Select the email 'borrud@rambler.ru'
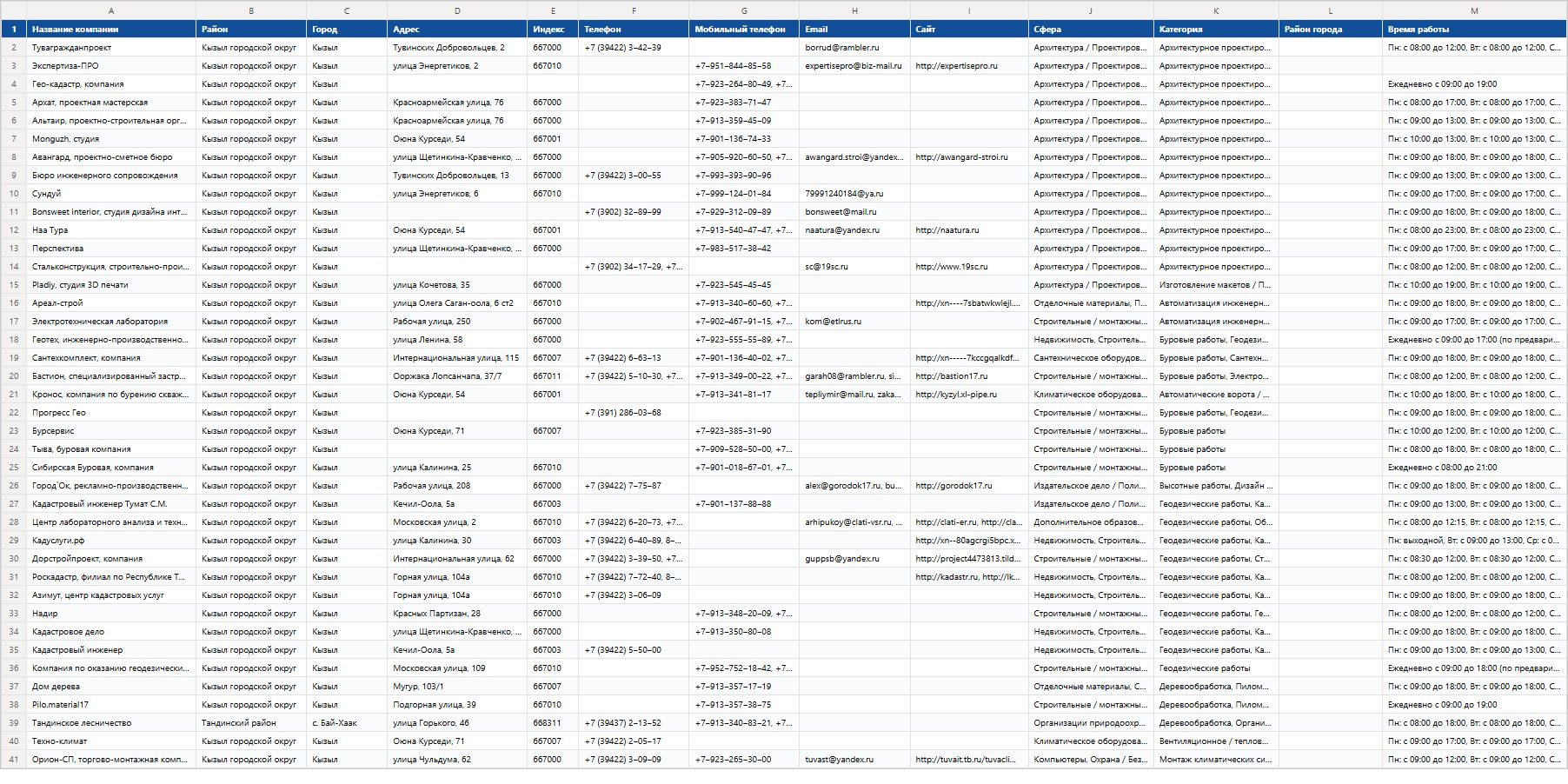The width and height of the screenshot is (1568, 784). 854,48
